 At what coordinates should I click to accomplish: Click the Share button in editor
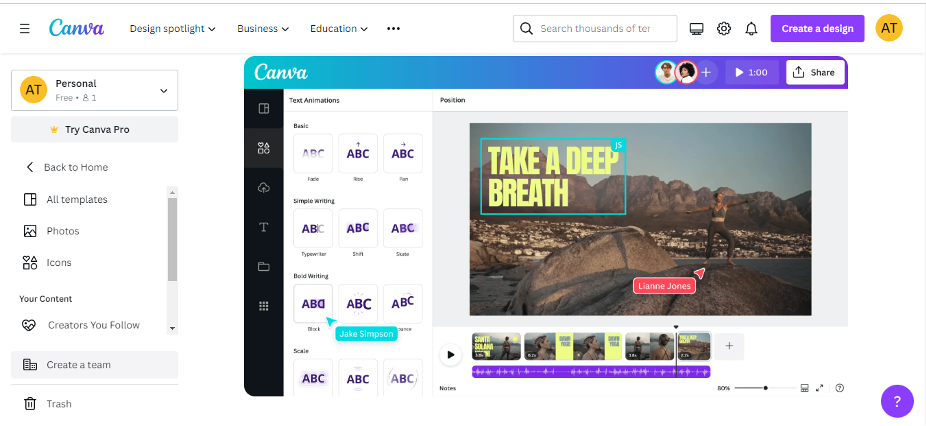tap(815, 72)
